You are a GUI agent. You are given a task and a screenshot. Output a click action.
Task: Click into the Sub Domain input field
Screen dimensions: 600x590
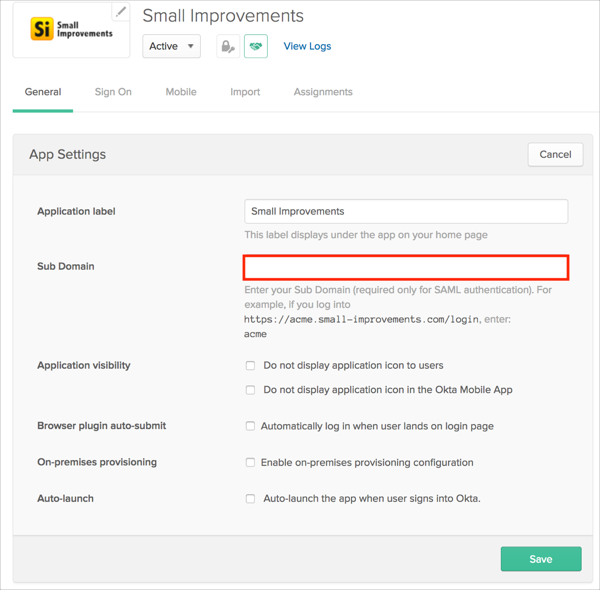(406, 267)
